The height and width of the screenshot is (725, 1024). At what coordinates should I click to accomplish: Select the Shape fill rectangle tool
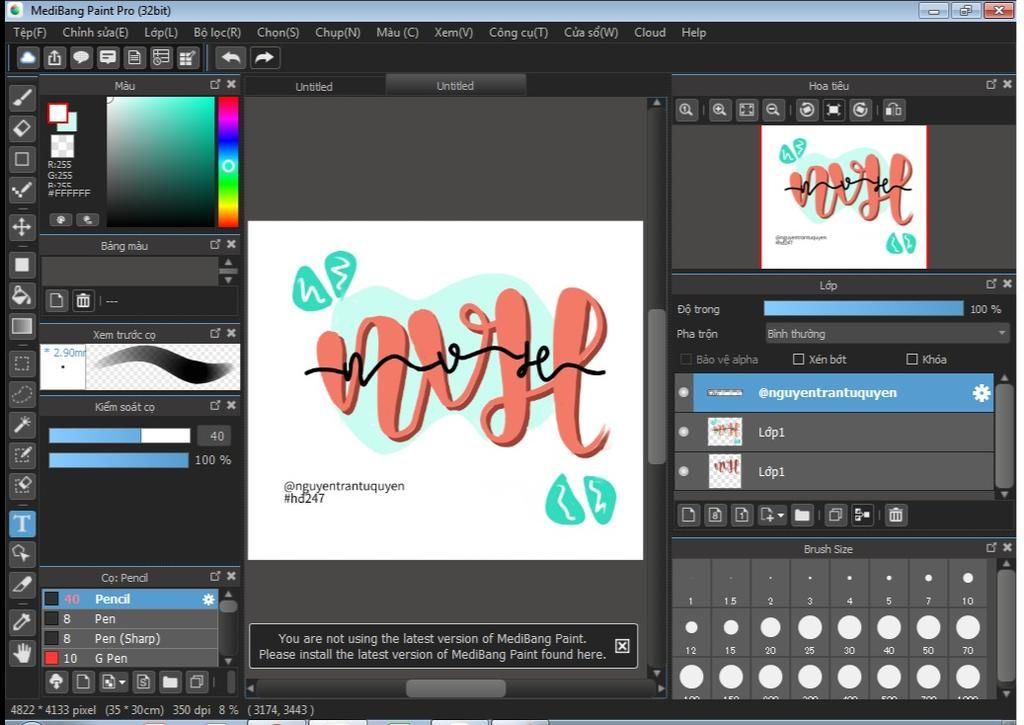click(x=22, y=265)
